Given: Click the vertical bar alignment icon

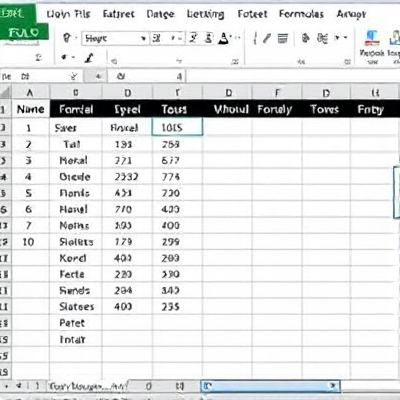Looking at the screenshot, I should [255, 38].
